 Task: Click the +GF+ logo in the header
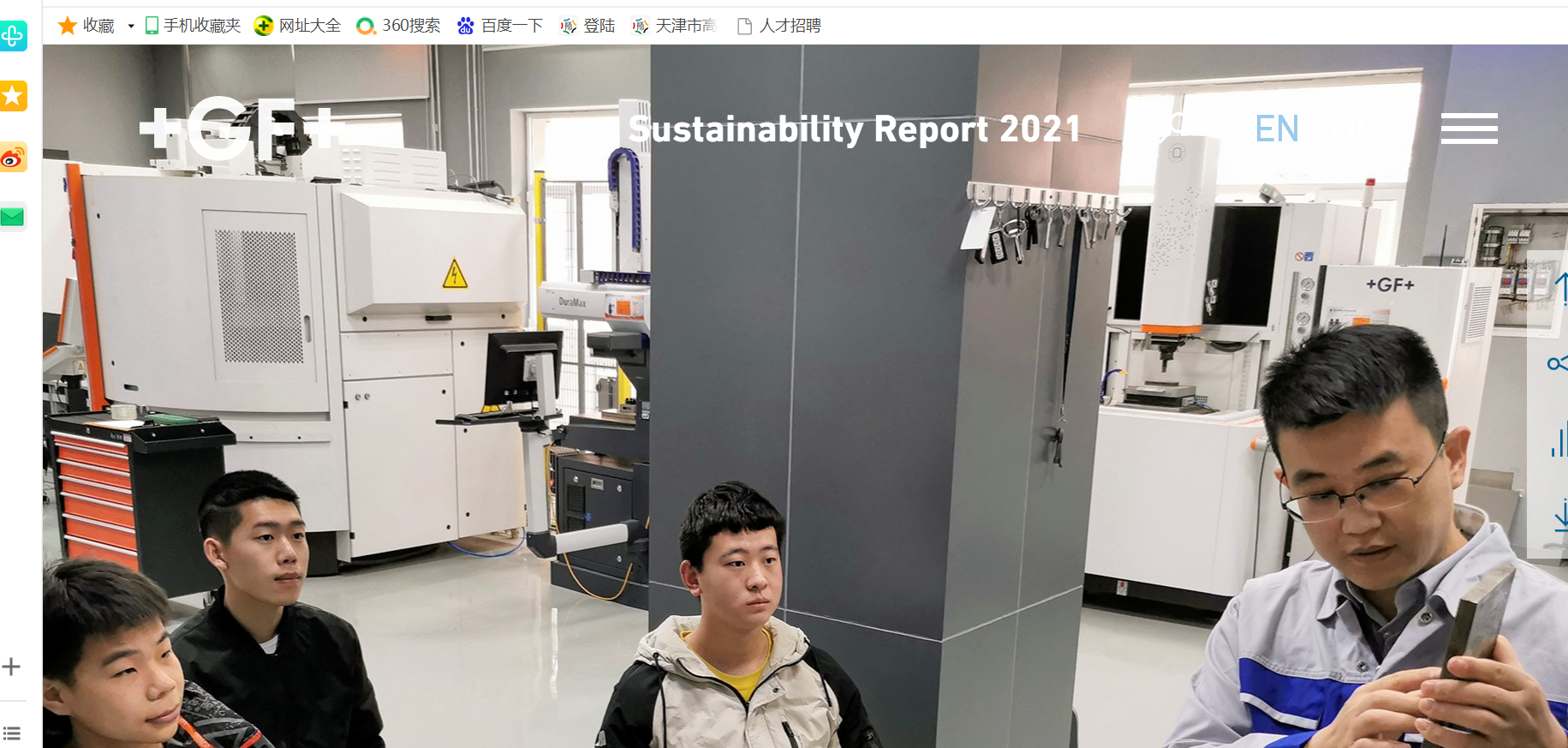(242, 129)
